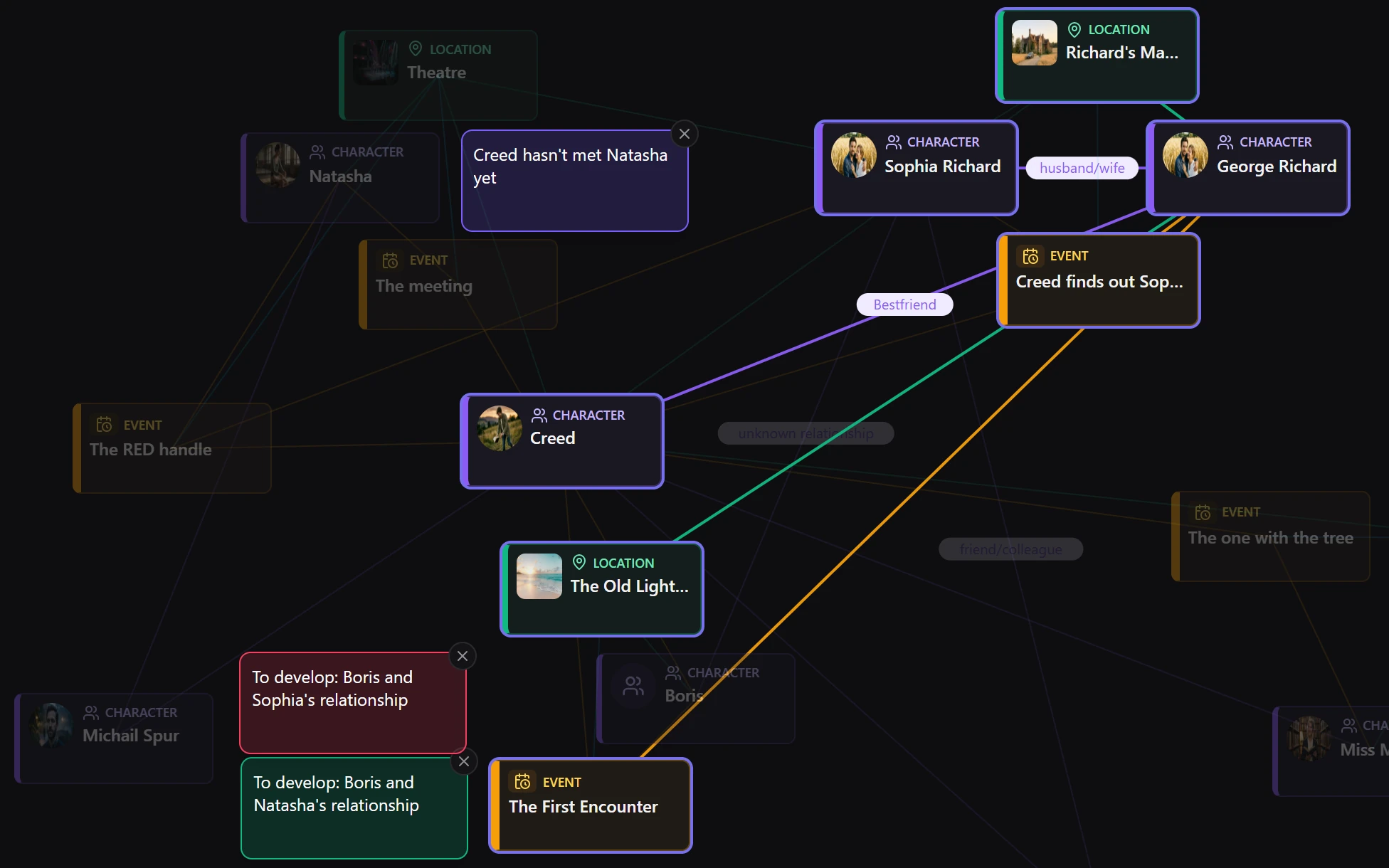The image size is (1389, 868).
Task: Click Michail Spur's avatar
Action: point(52,726)
